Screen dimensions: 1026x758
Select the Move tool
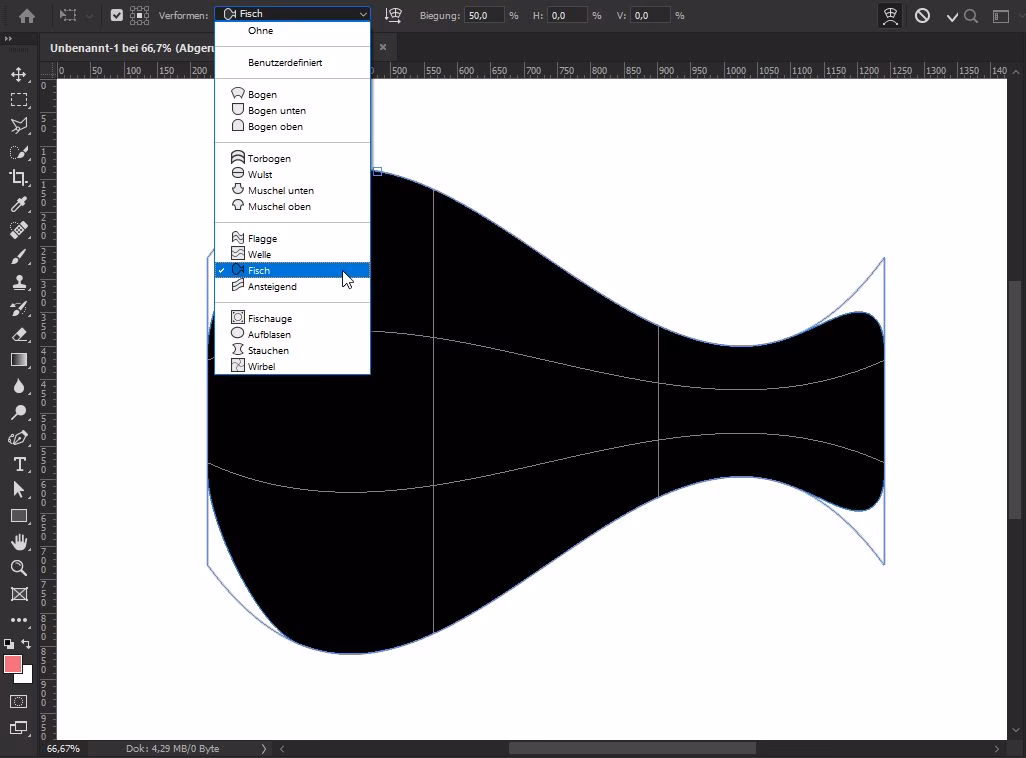tap(20, 73)
